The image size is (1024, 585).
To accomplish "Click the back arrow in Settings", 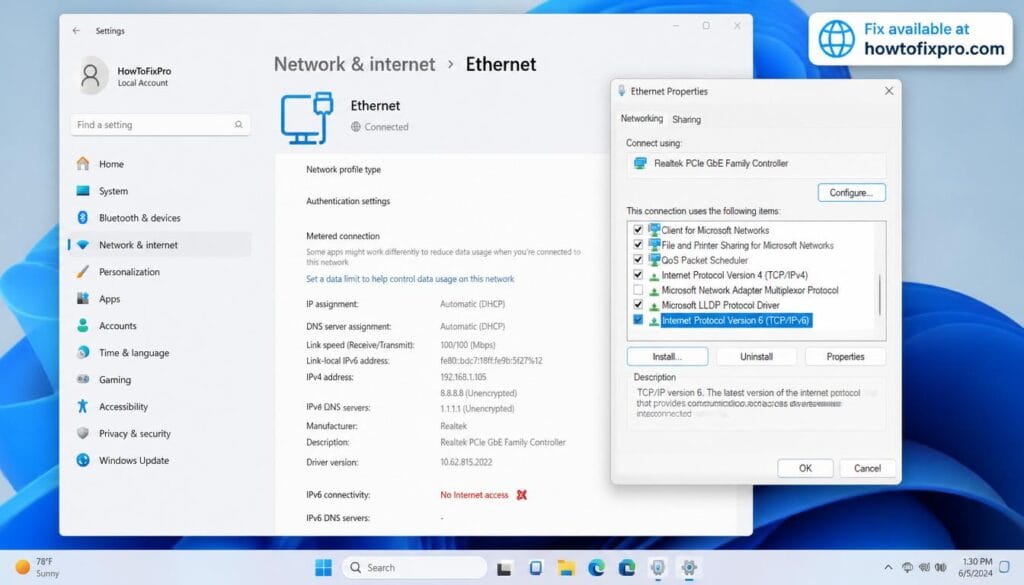I will (x=76, y=31).
